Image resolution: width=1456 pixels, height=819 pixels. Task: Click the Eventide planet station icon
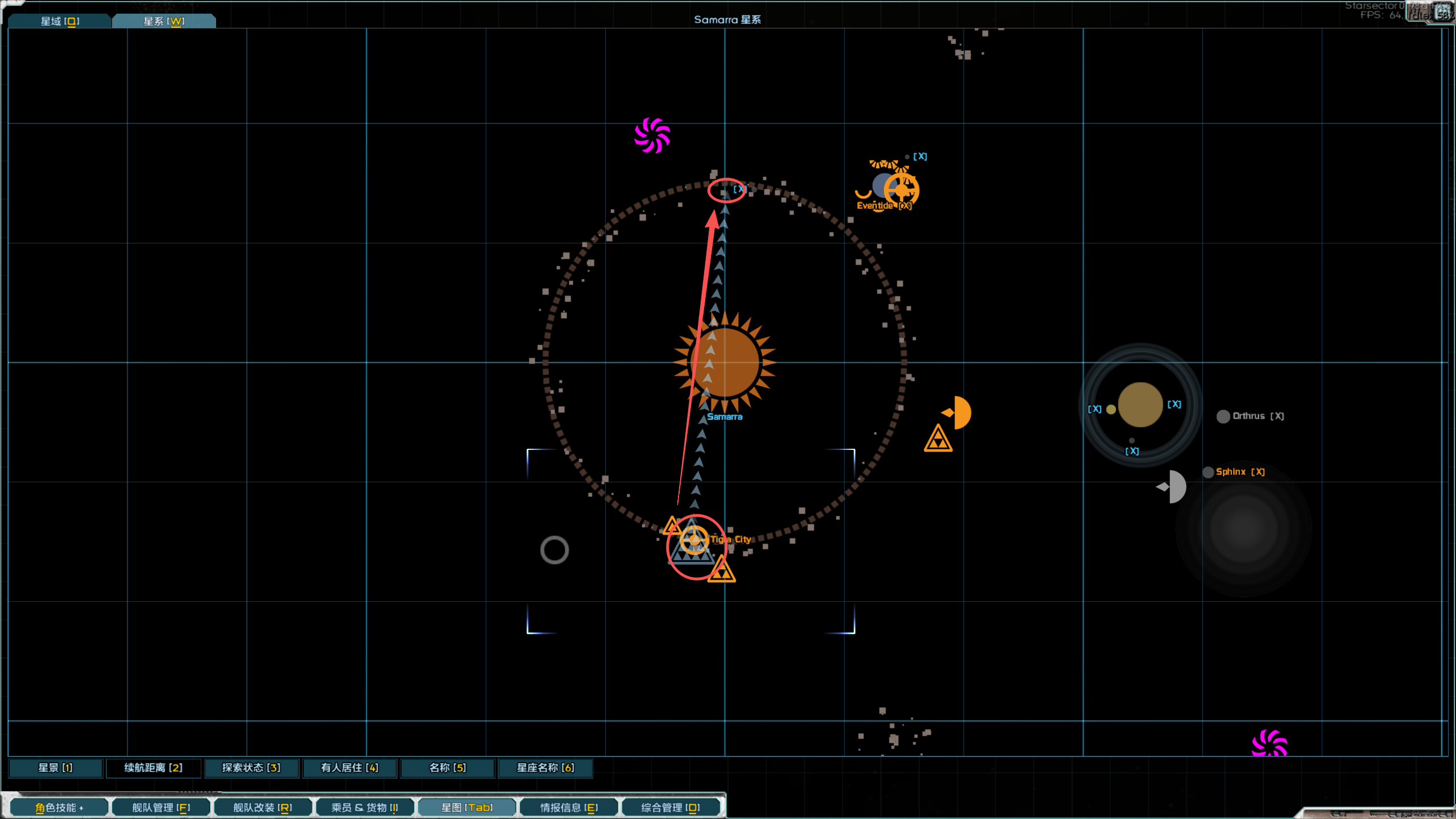[x=901, y=189]
